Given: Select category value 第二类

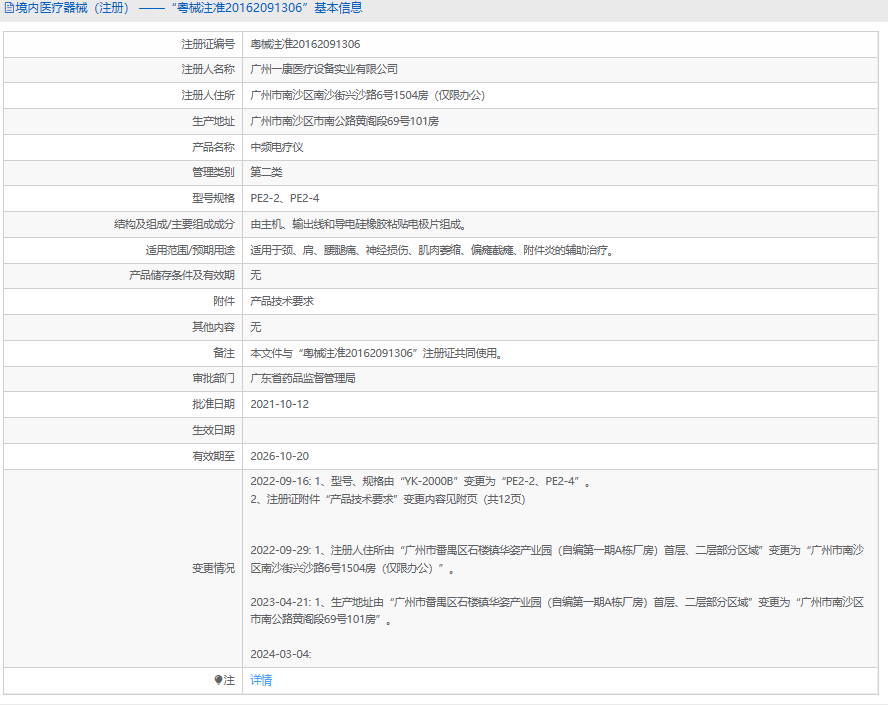Looking at the screenshot, I should pos(266,172).
